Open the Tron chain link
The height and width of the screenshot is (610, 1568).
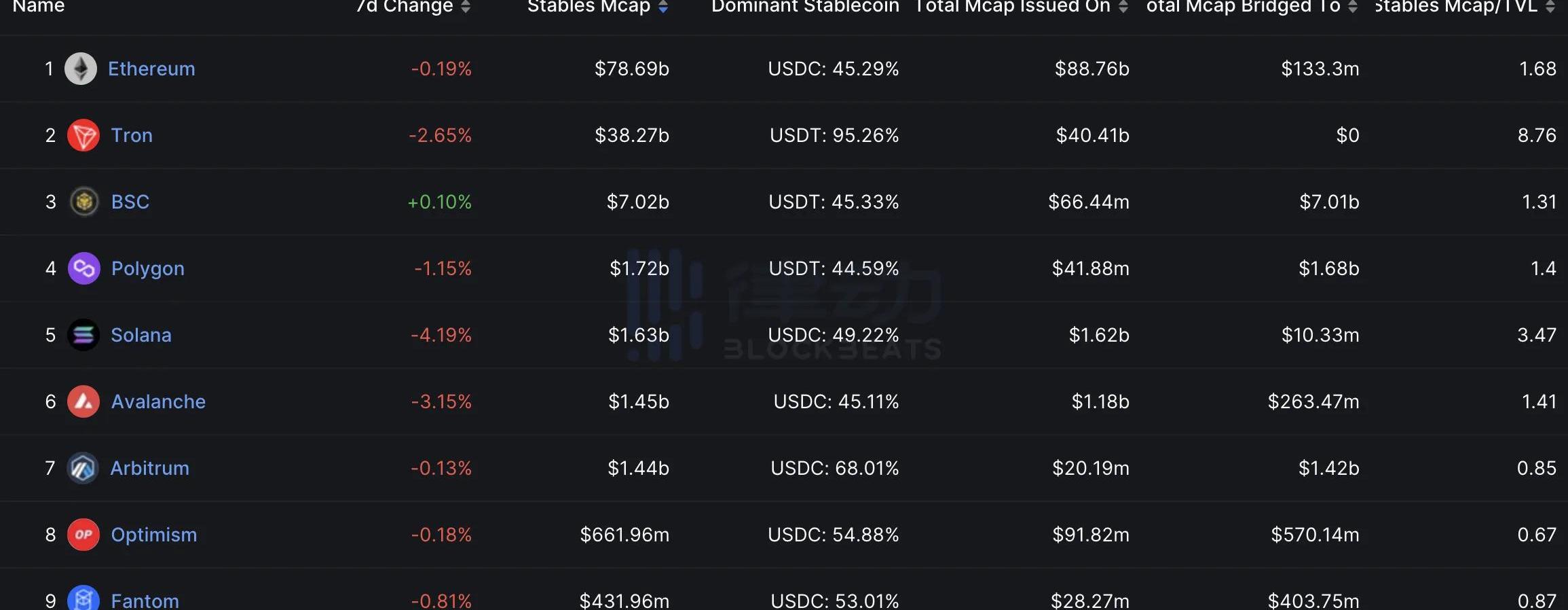(132, 135)
